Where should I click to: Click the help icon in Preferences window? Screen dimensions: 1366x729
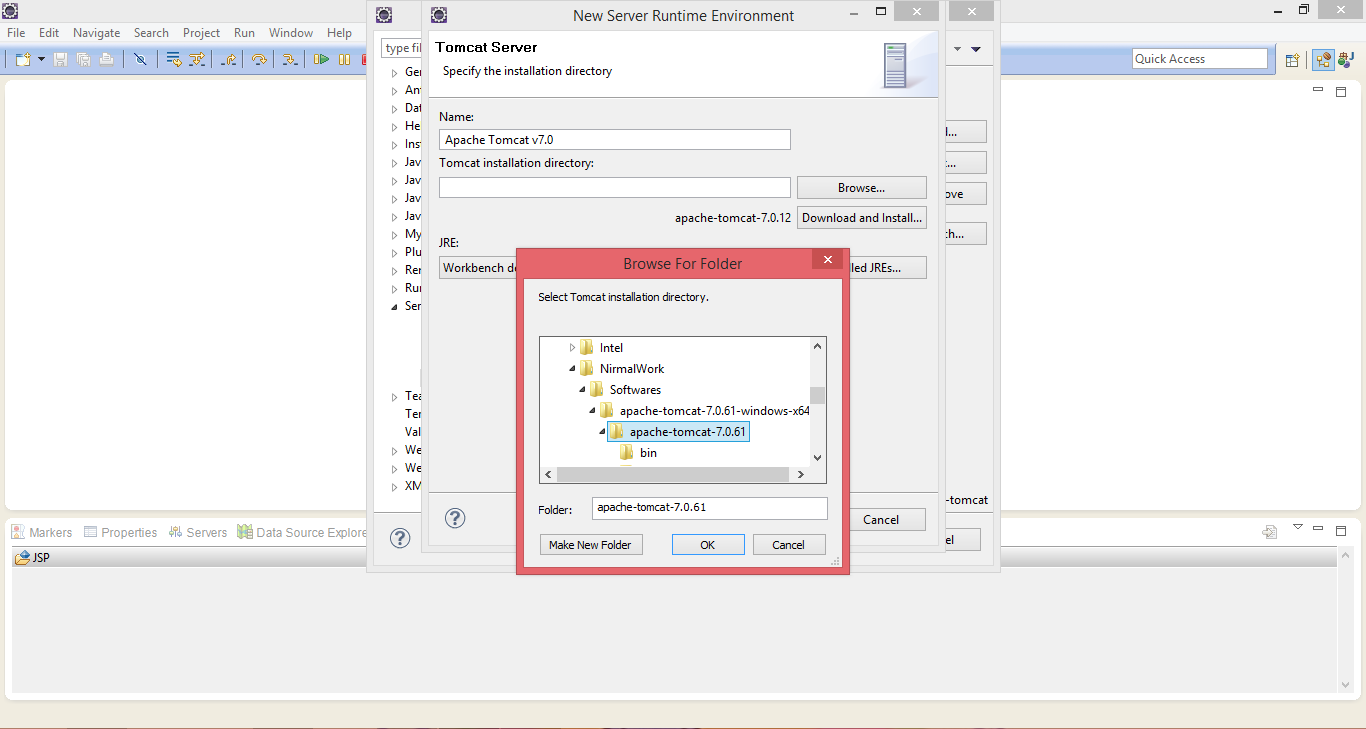[400, 538]
